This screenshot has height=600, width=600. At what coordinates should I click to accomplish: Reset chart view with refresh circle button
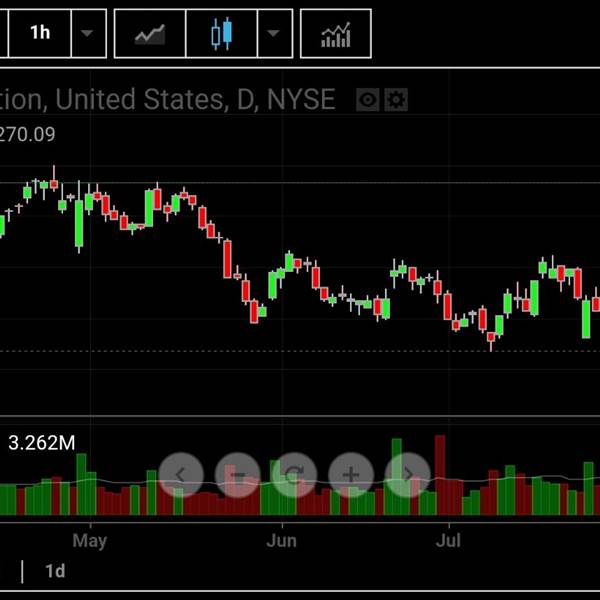click(x=294, y=475)
